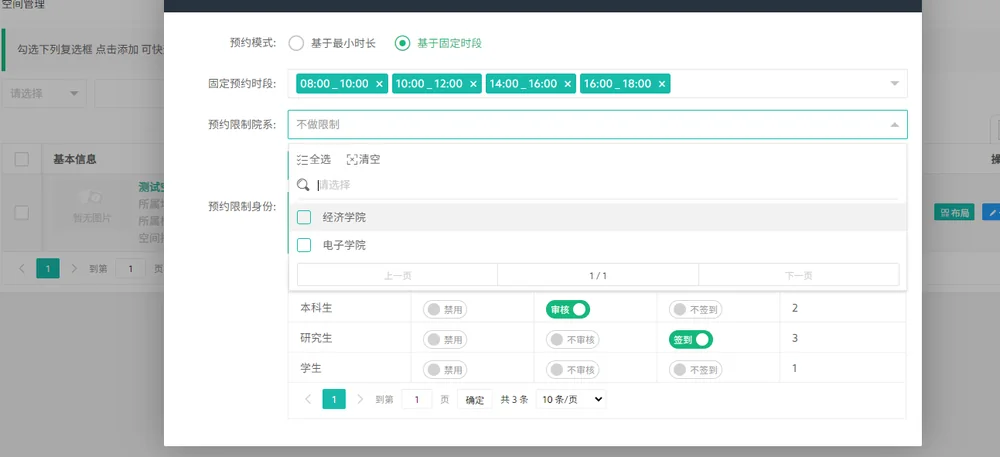Screen dimensions: 1000x457
Task: Open the 10 条/页 page size dropdown
Action: pyautogui.click(x=571, y=399)
